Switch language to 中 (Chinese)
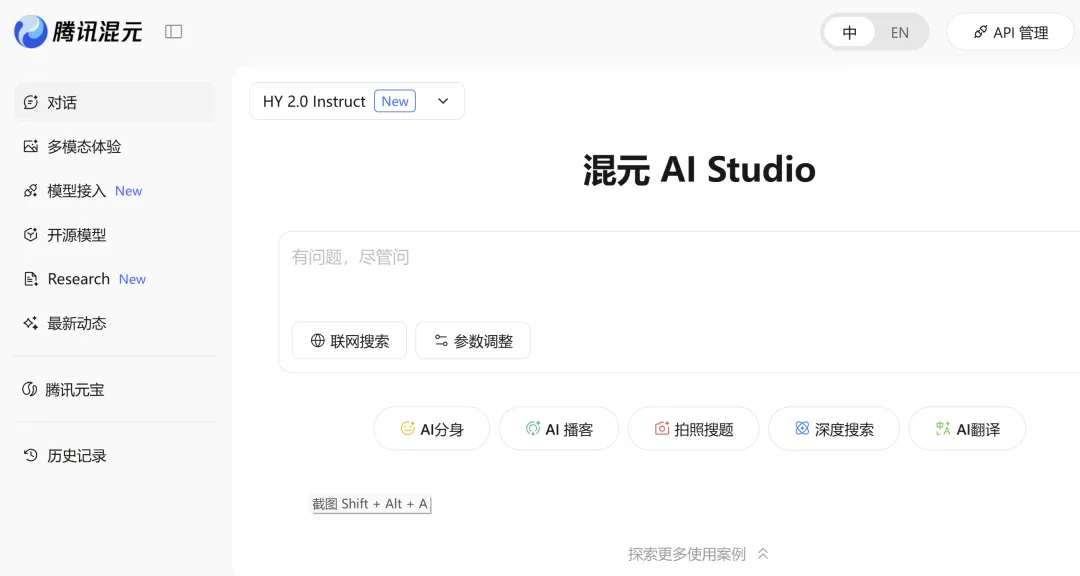The image size is (1080, 576). 849,32
